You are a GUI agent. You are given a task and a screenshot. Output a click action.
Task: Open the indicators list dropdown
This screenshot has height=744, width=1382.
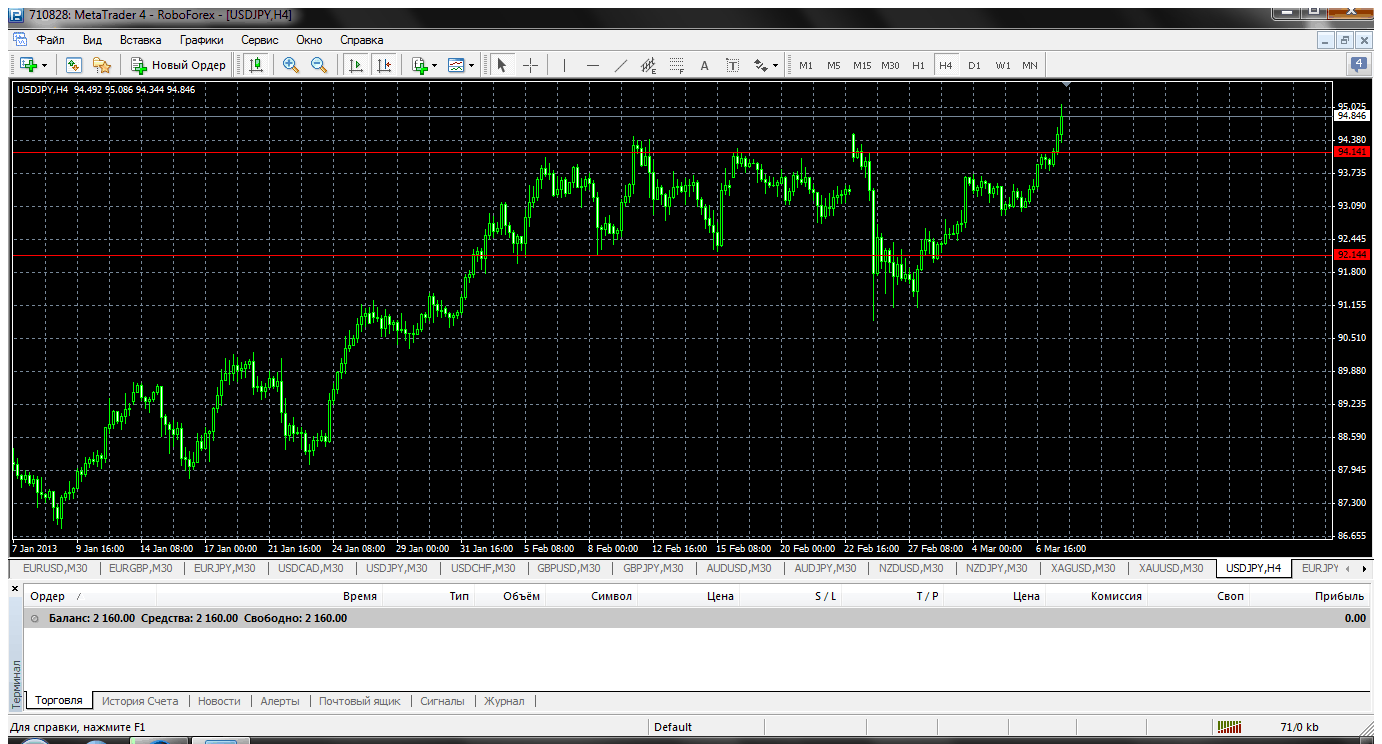click(434, 65)
